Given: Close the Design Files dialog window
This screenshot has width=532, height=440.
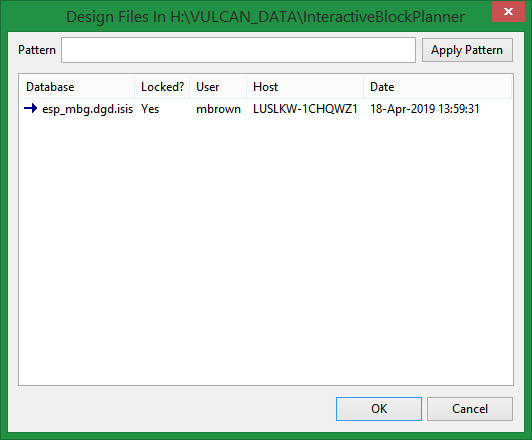Looking at the screenshot, I should pyautogui.click(x=508, y=12).
